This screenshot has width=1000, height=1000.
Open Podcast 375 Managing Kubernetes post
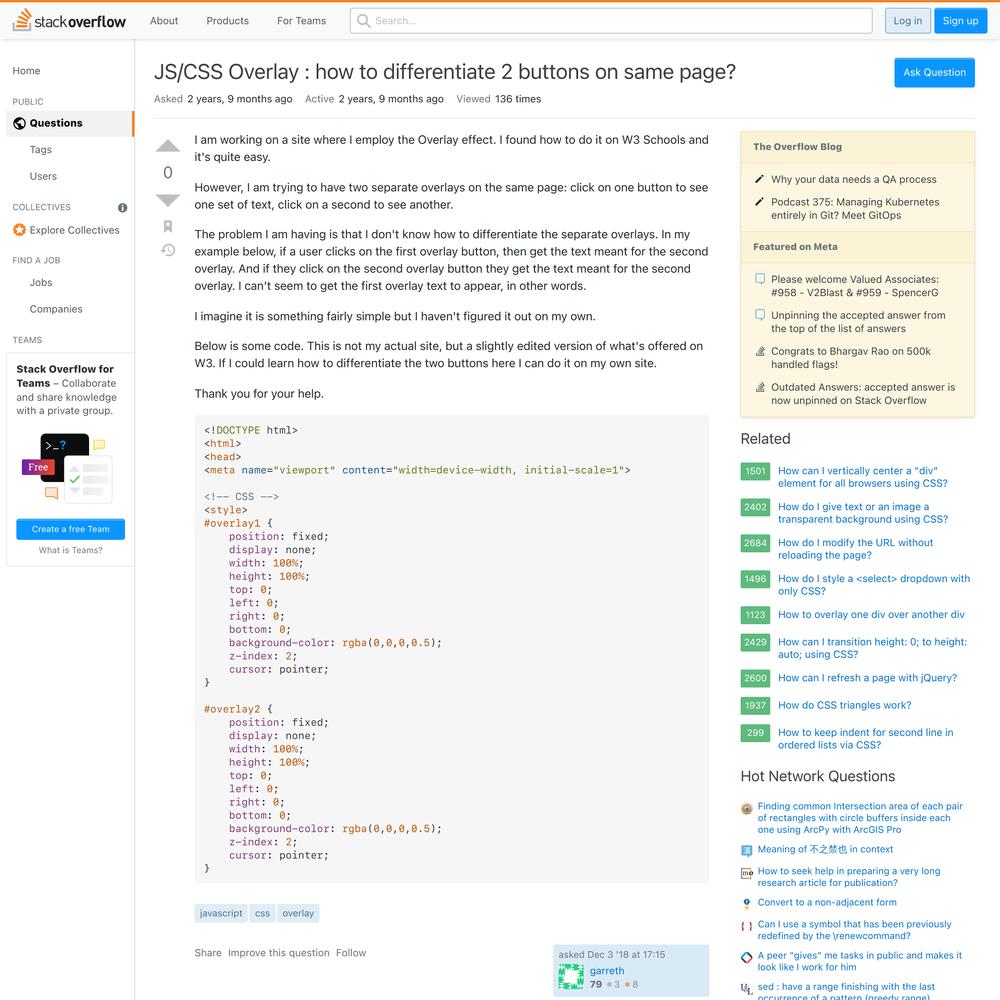(x=855, y=209)
